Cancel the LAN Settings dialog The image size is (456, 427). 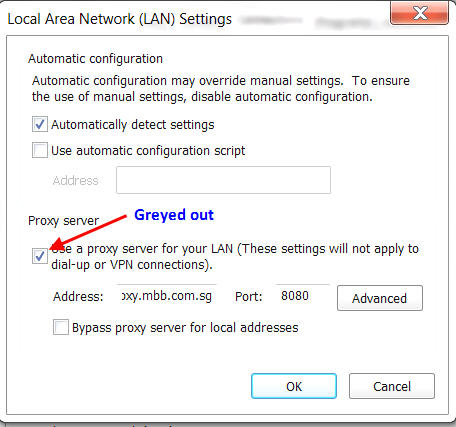pyautogui.click(x=392, y=386)
